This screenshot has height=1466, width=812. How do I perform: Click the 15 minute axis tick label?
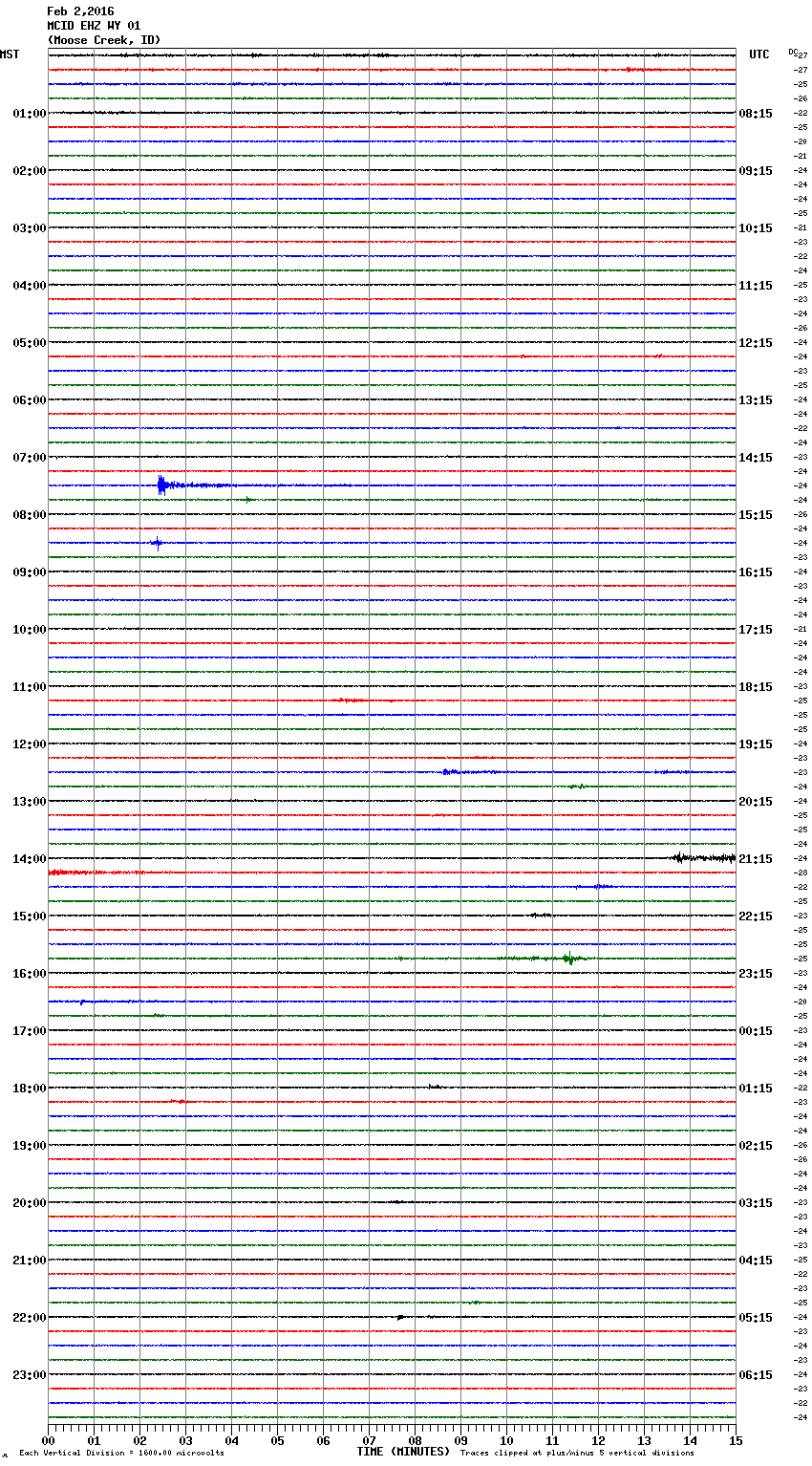click(x=736, y=1440)
